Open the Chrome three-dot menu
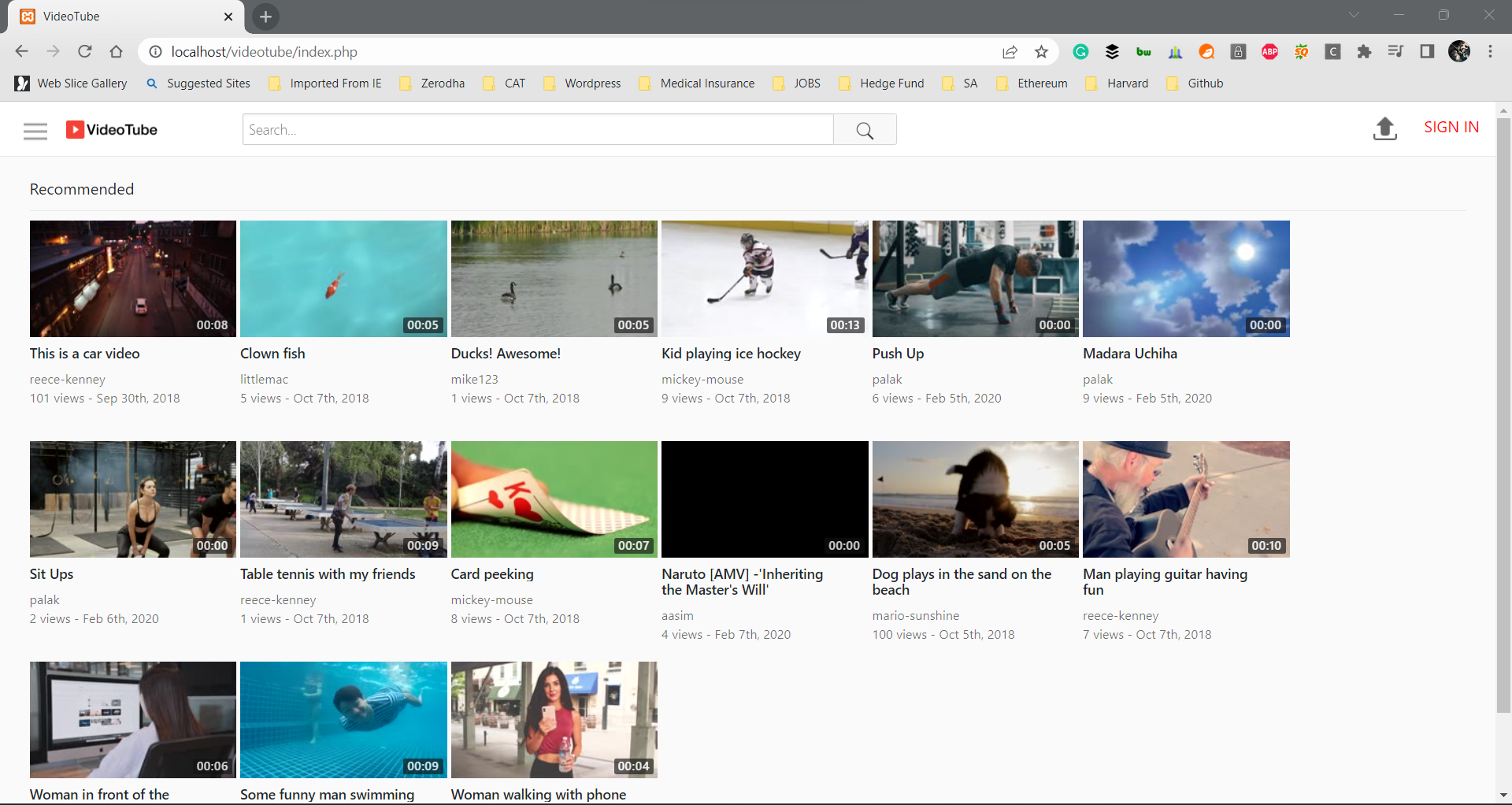The image size is (1512, 805). pyautogui.click(x=1491, y=51)
